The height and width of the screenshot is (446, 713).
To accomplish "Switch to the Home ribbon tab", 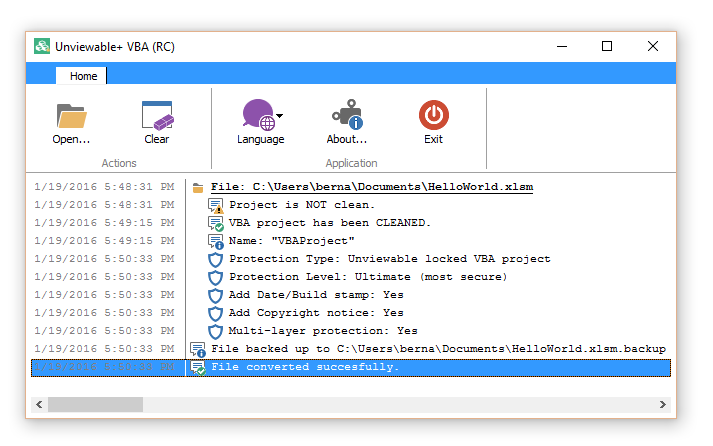I will (83, 76).
